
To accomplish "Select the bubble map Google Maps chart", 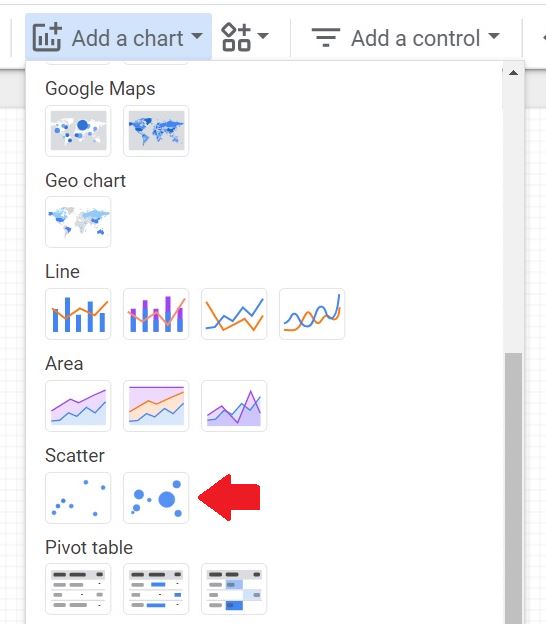I will pos(78,131).
